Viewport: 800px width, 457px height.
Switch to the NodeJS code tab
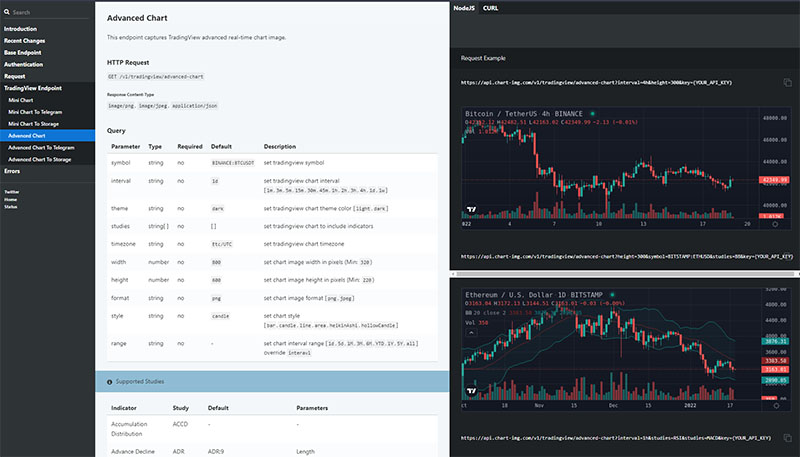[464, 7]
